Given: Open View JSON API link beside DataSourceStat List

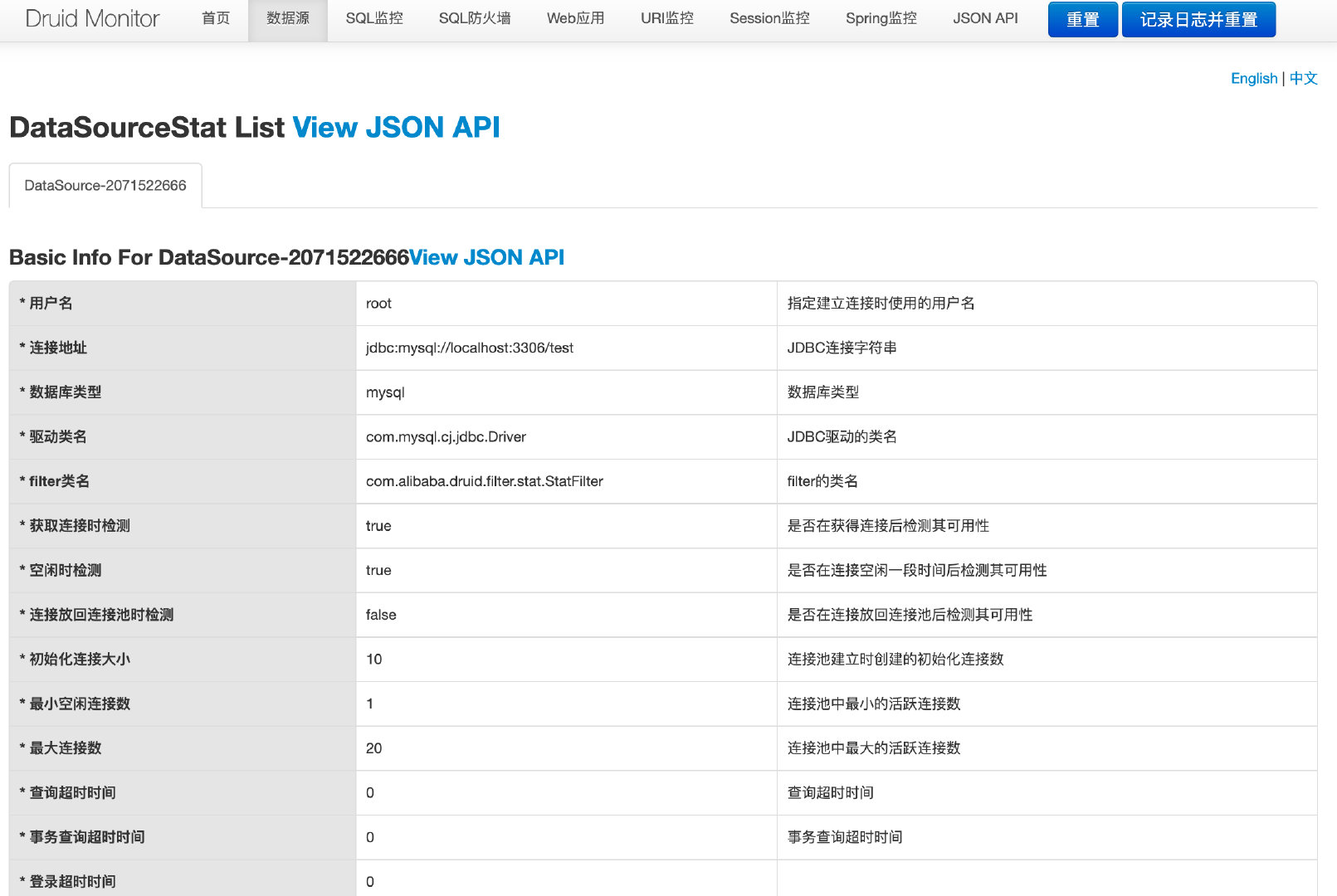Looking at the screenshot, I should click(x=396, y=127).
